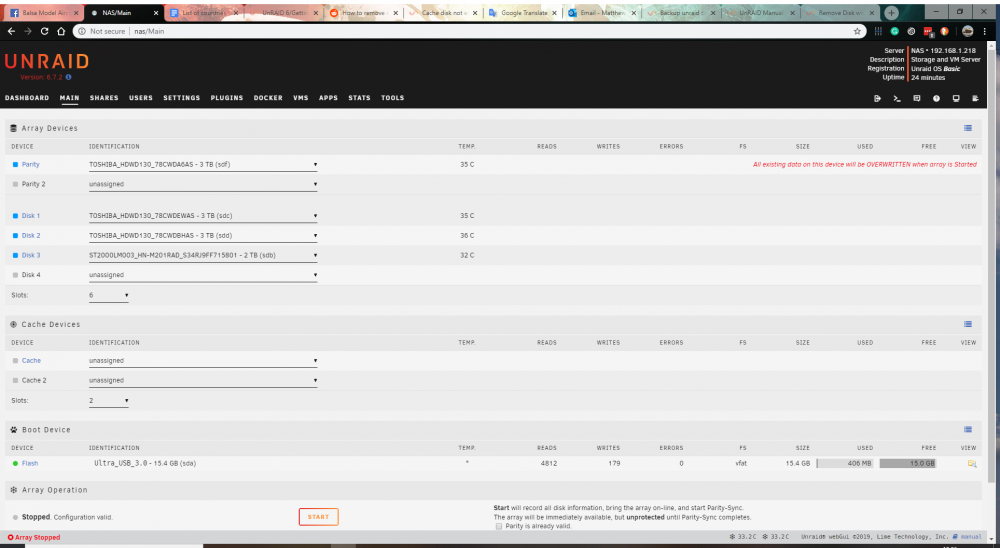This screenshot has width=1000, height=548.
Task: Open the Disk 3 device link
Action: 31,255
